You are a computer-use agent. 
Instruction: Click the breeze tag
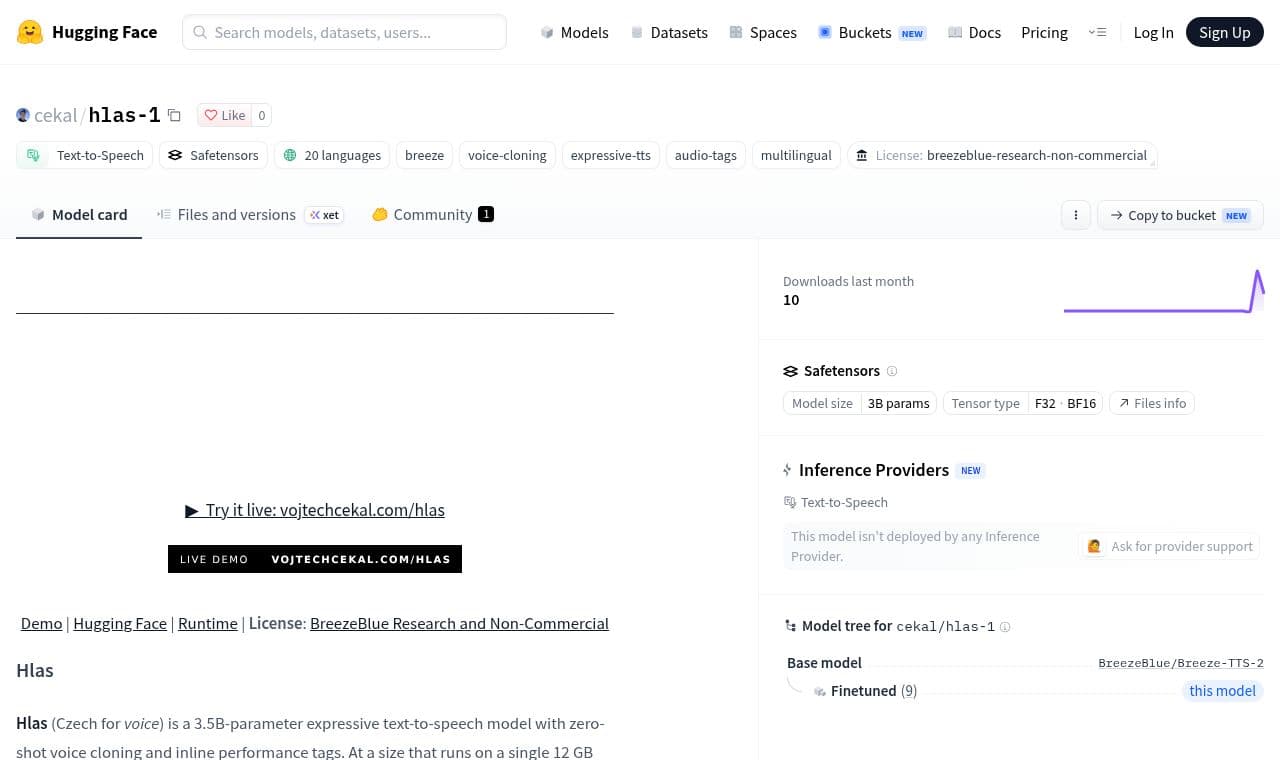coord(424,155)
